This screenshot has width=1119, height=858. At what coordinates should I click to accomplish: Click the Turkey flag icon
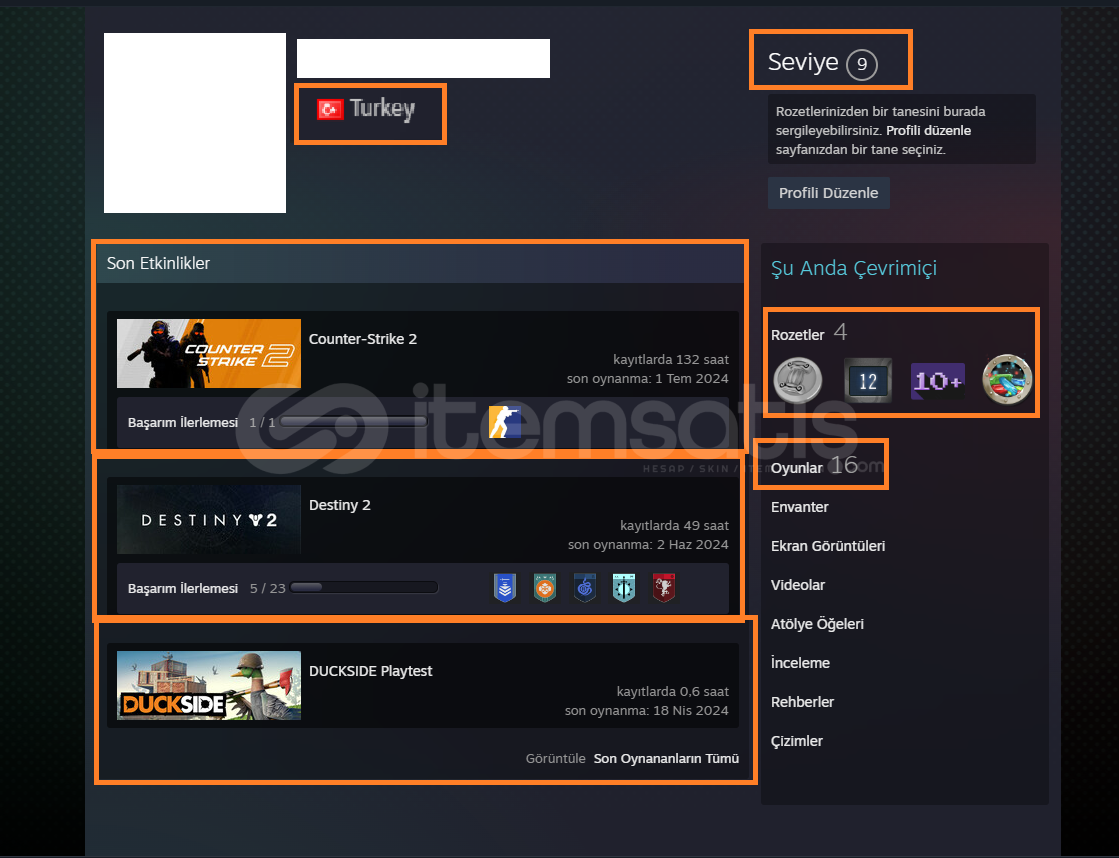[330, 109]
